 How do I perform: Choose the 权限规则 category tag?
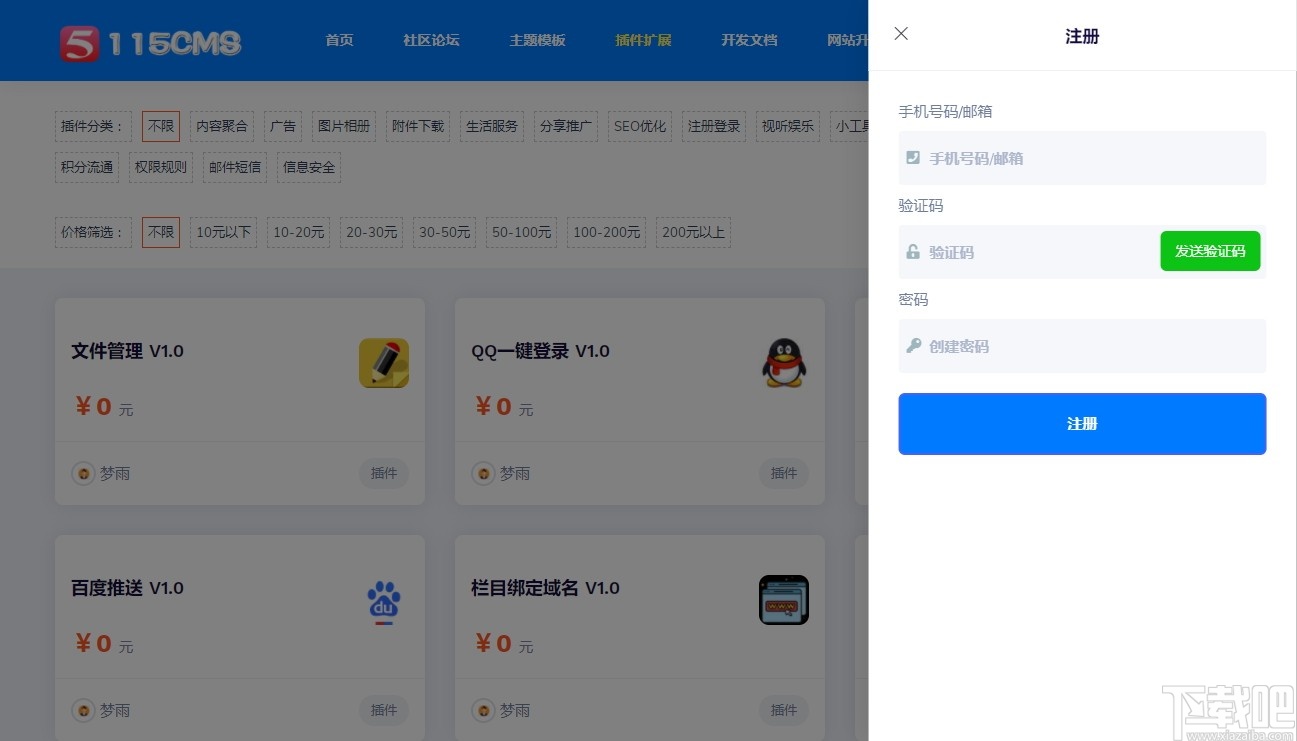tap(161, 167)
